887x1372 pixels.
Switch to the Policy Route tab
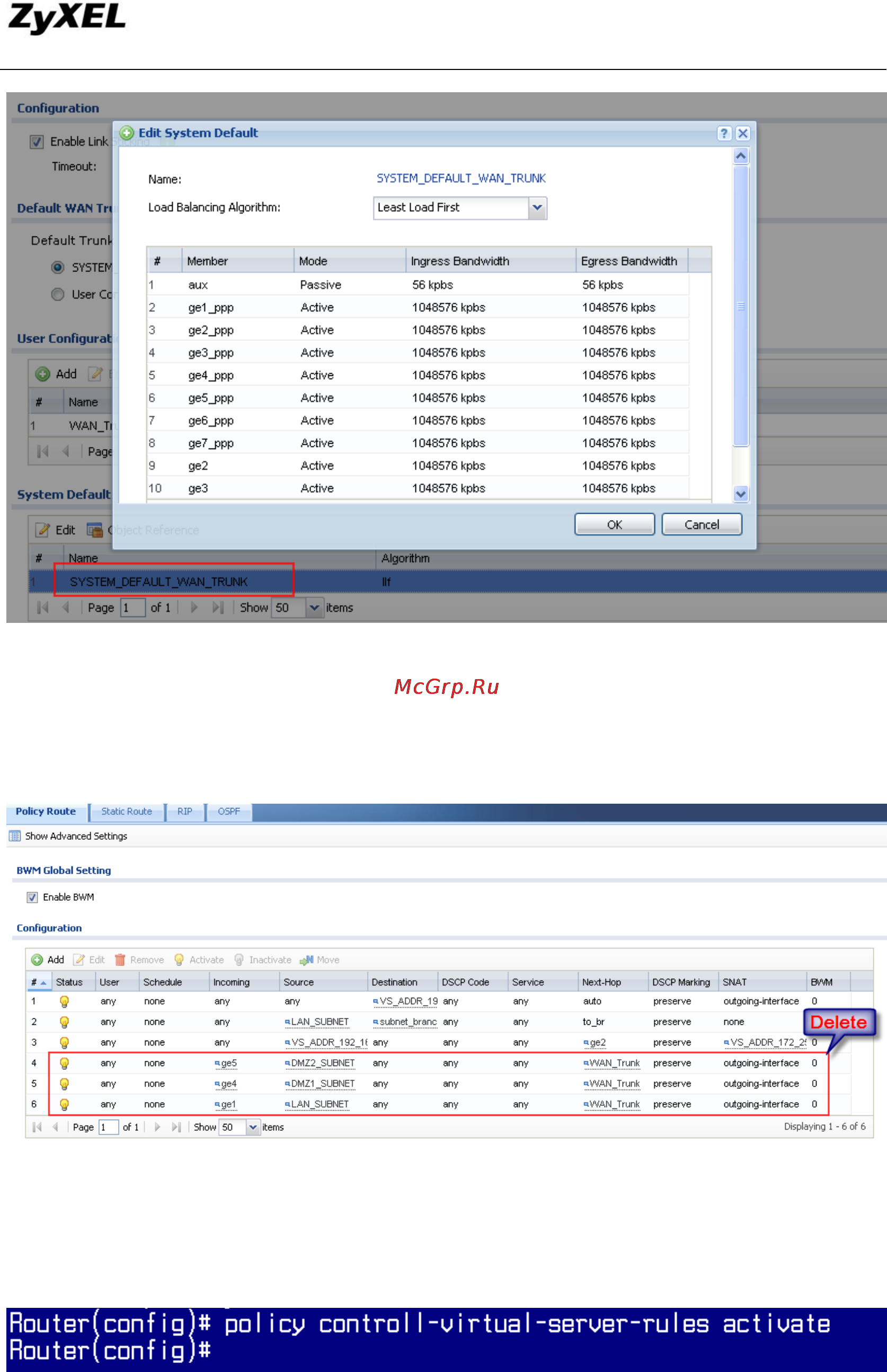46,811
